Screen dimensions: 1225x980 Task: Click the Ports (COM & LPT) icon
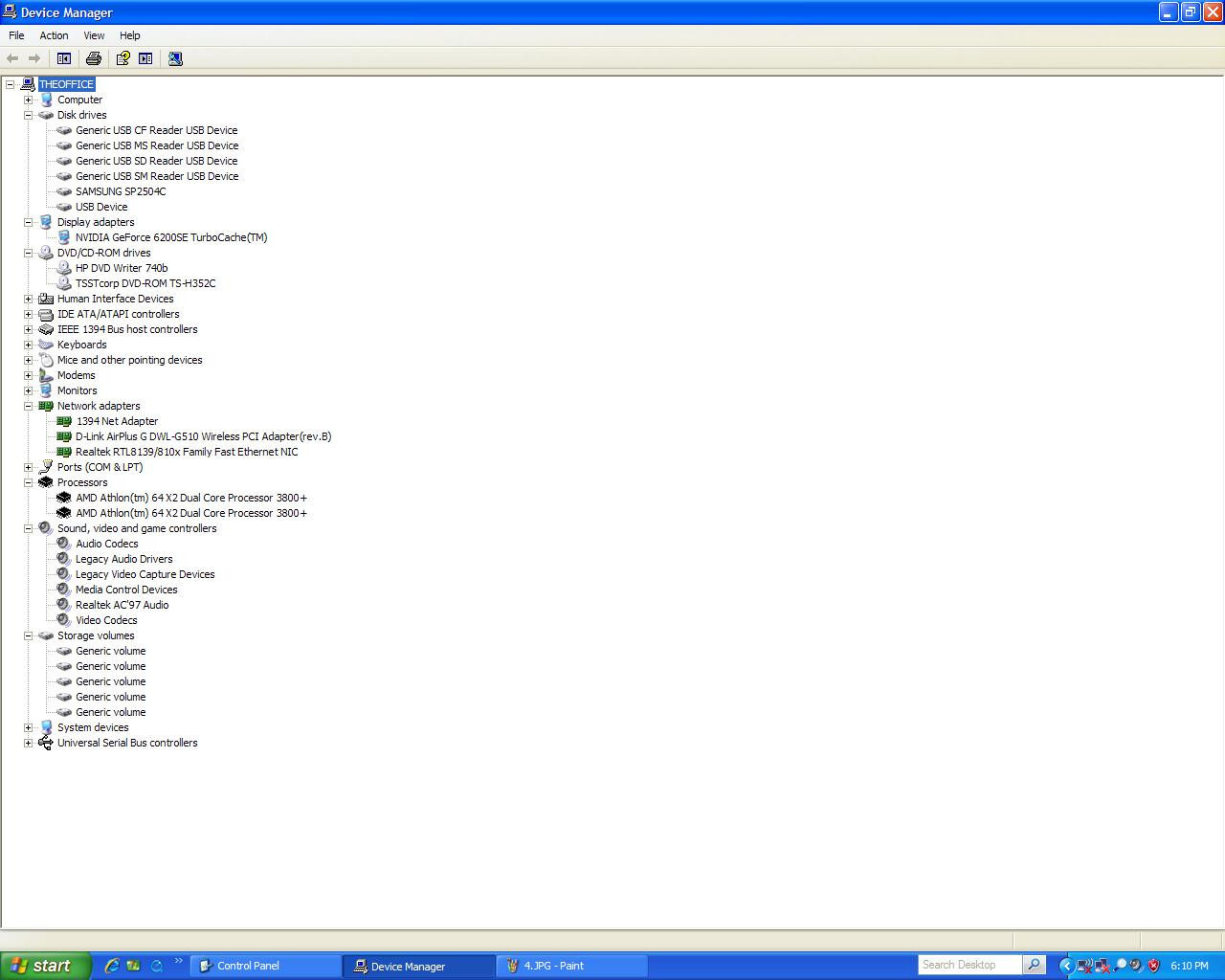(x=46, y=467)
